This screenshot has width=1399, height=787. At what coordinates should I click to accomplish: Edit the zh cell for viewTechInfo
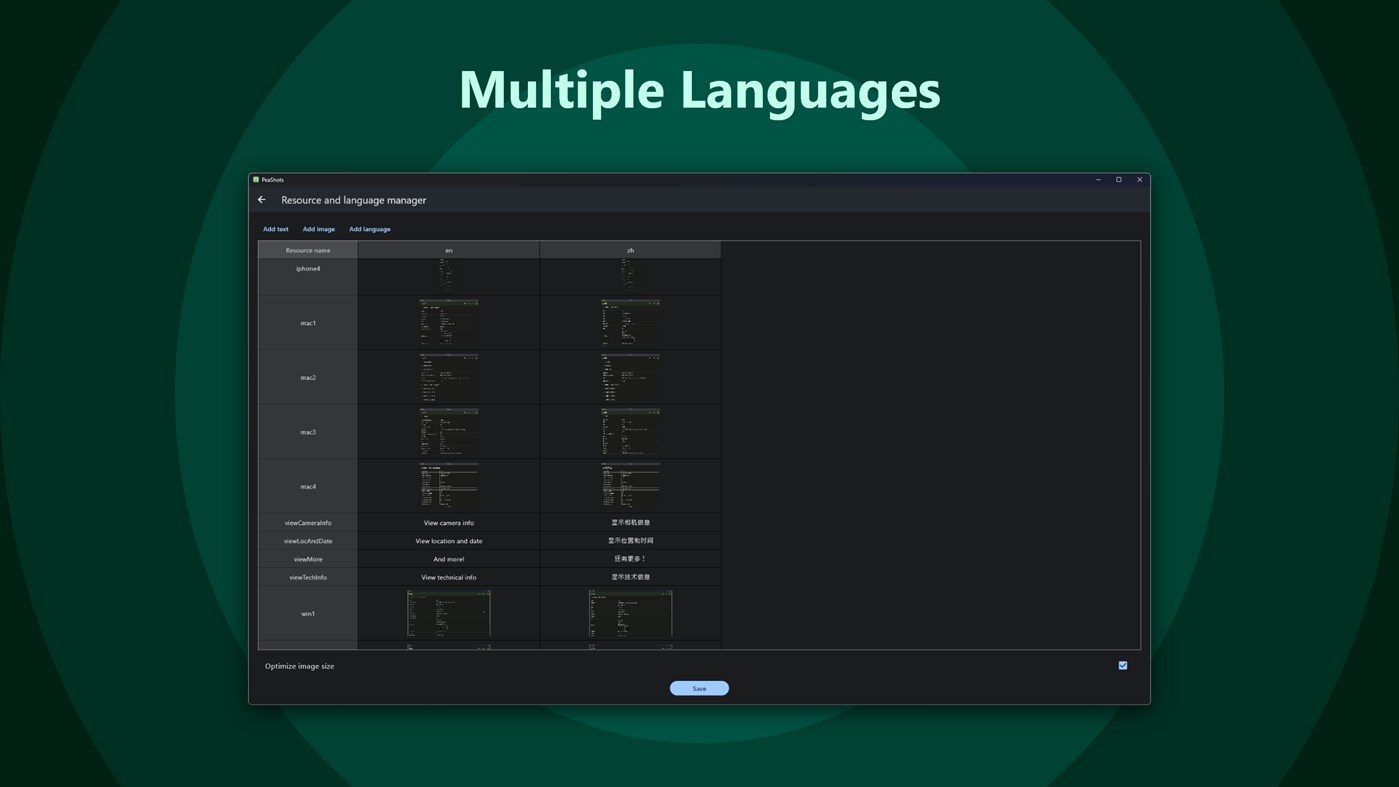click(630, 577)
